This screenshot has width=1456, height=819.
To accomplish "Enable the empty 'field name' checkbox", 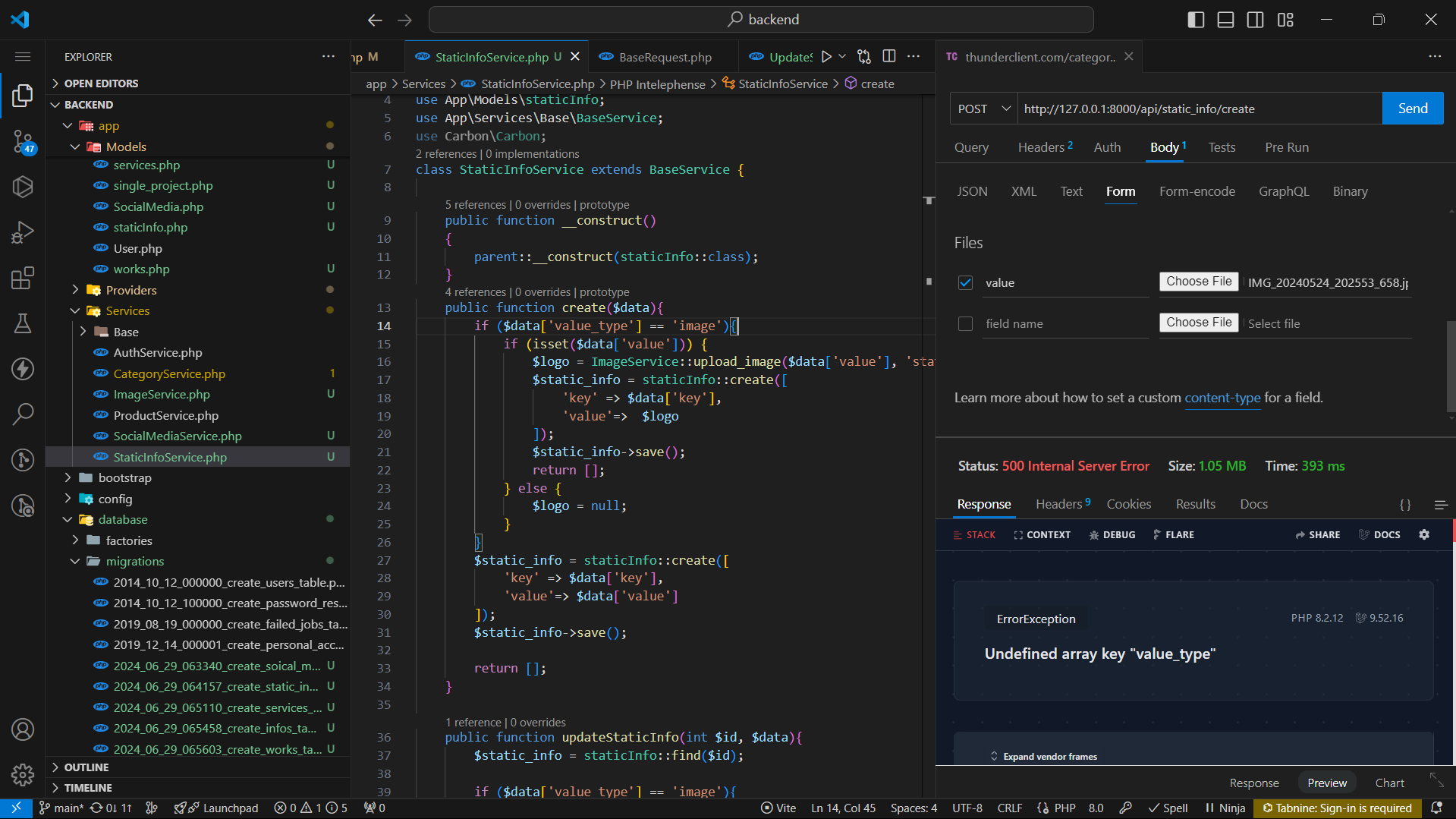I will [965, 323].
